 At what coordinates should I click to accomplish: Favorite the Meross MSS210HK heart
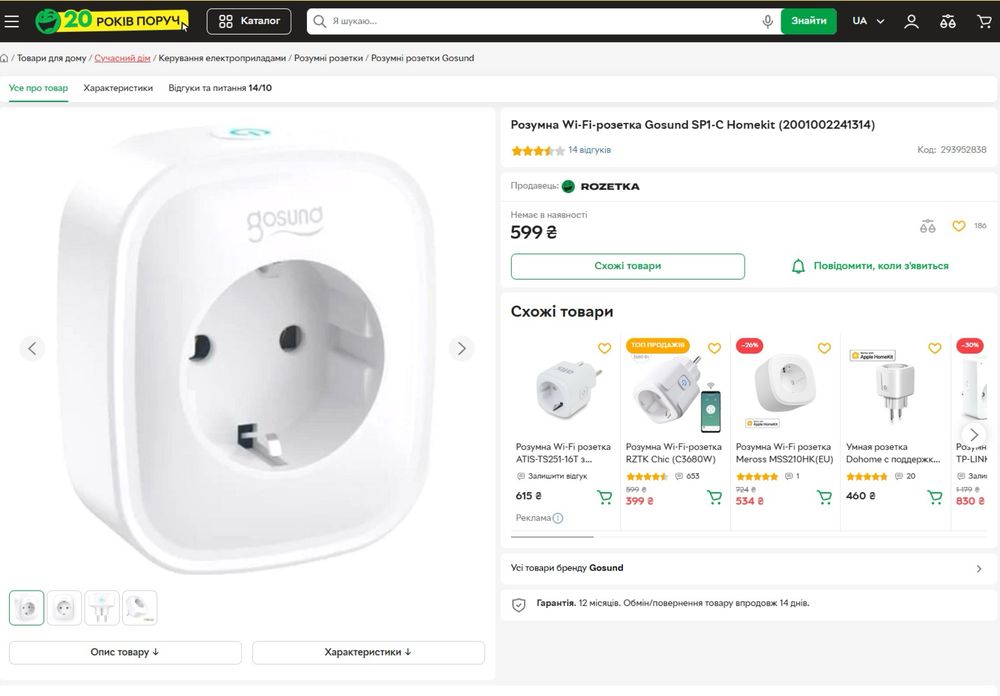point(824,348)
